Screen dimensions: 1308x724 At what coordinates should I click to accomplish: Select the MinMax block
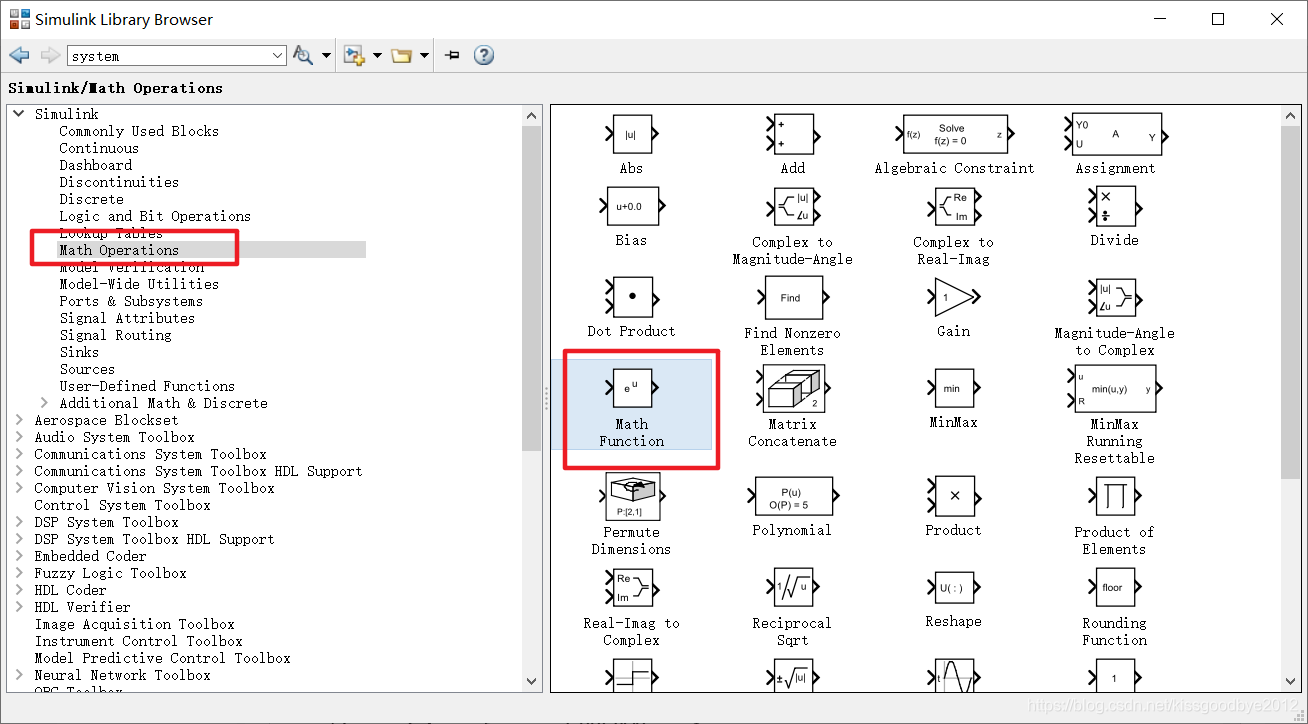coord(954,388)
